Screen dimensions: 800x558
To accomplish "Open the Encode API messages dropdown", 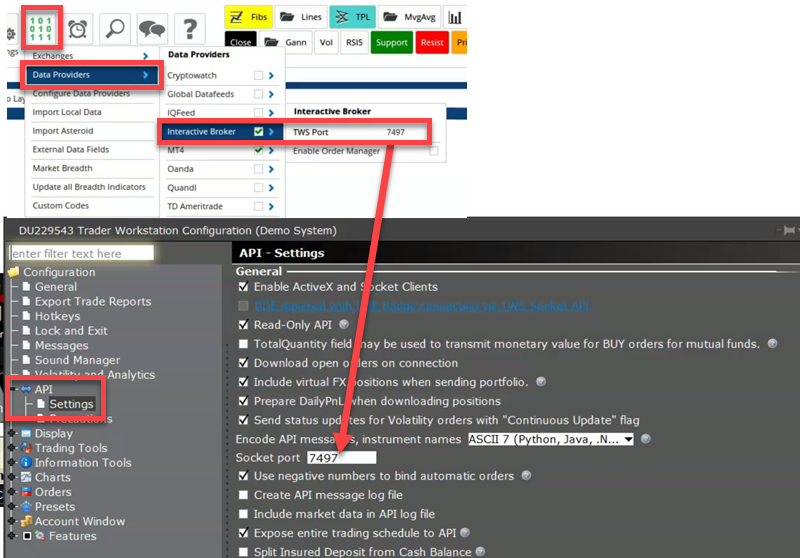I will pyautogui.click(x=551, y=439).
